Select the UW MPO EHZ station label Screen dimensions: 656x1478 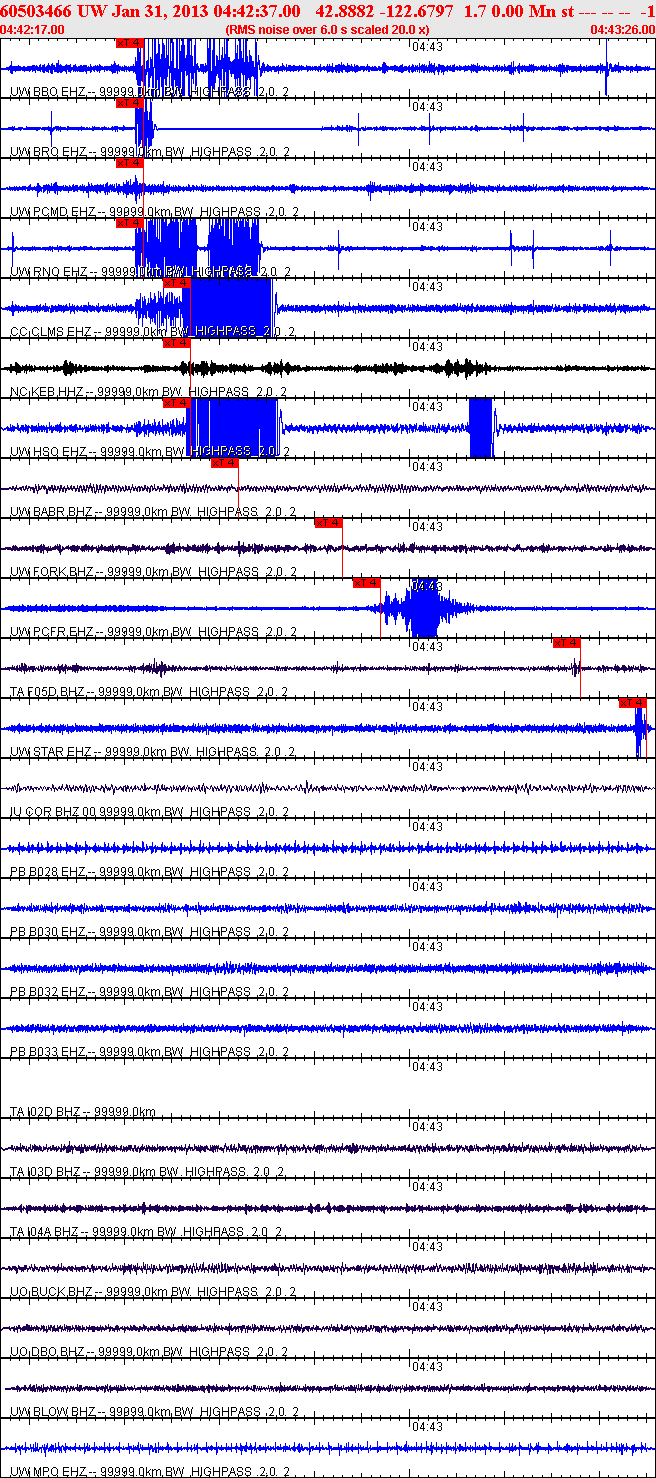[150, 1472]
